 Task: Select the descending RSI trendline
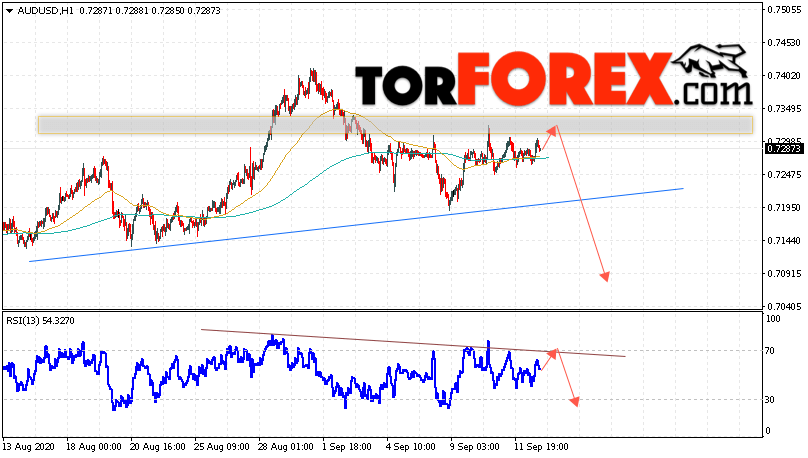[x=413, y=343]
